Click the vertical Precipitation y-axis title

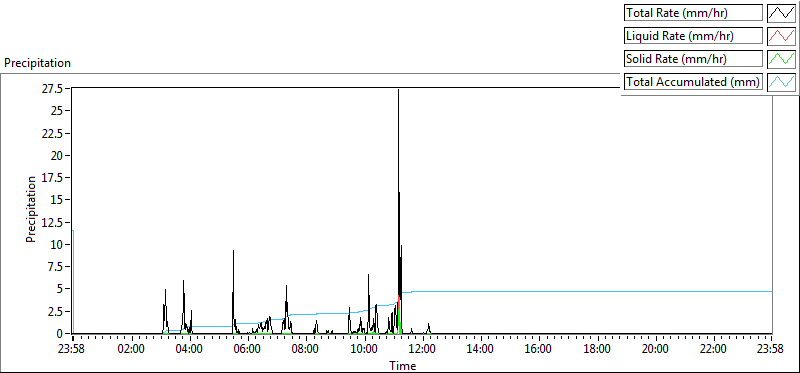31,209
